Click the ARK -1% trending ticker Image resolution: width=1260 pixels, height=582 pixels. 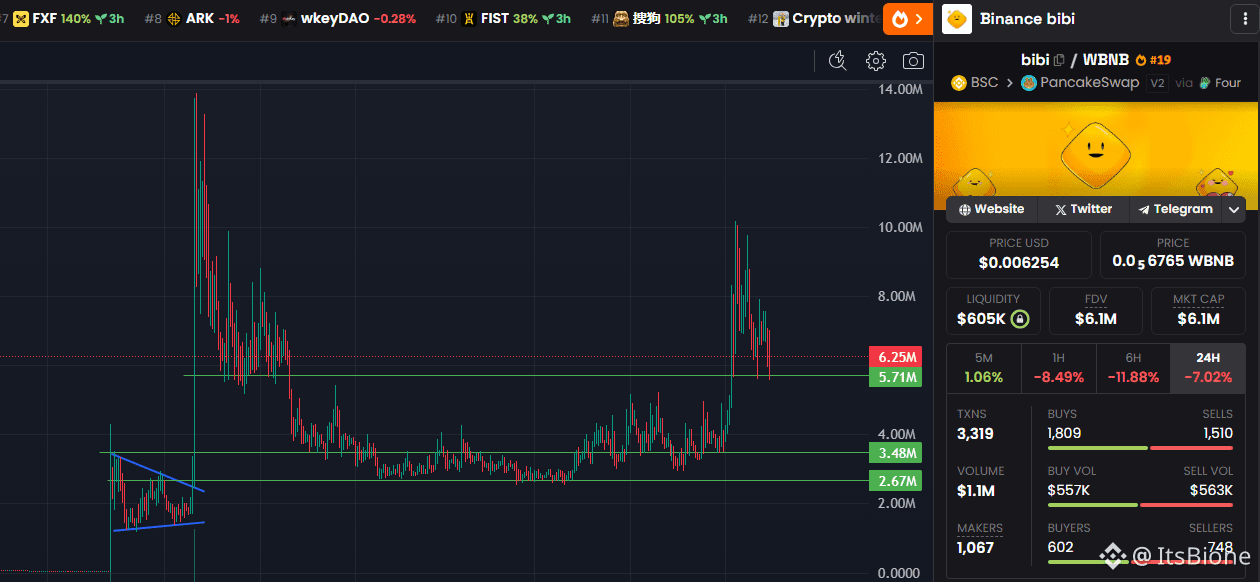192,18
